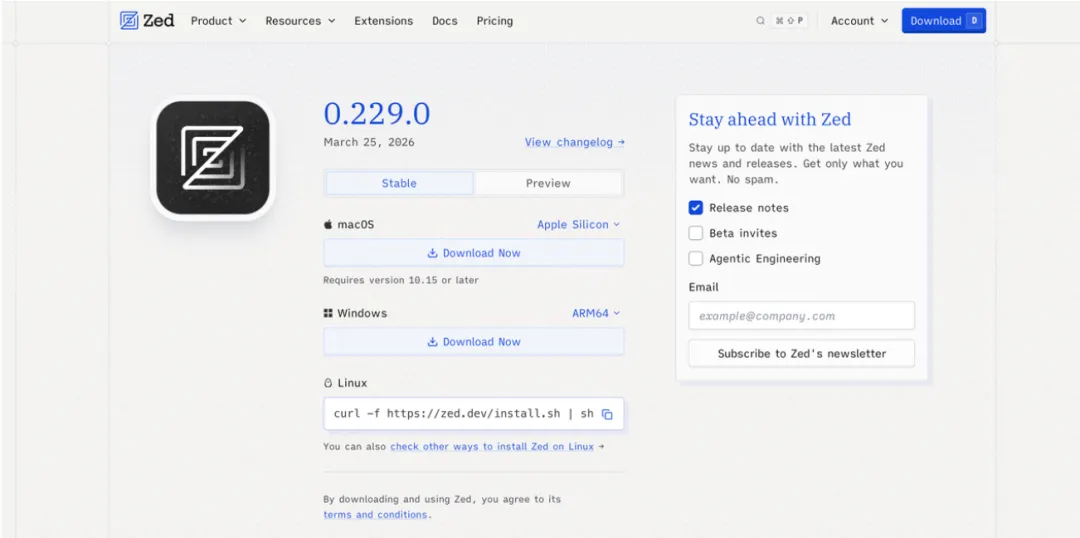The image size is (1080, 538).
Task: Open the terms and conditions link
Action: click(x=375, y=515)
